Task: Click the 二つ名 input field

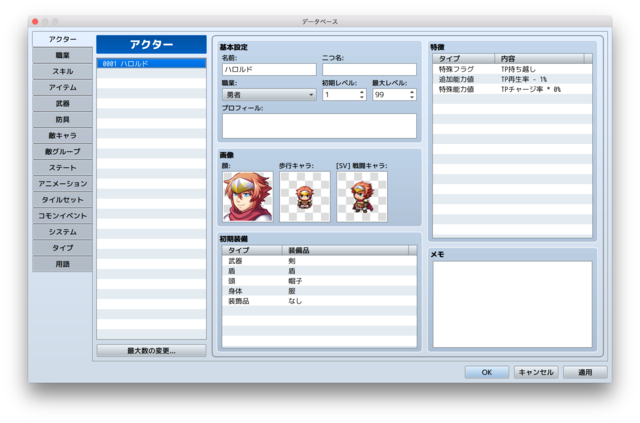Action: click(x=369, y=69)
